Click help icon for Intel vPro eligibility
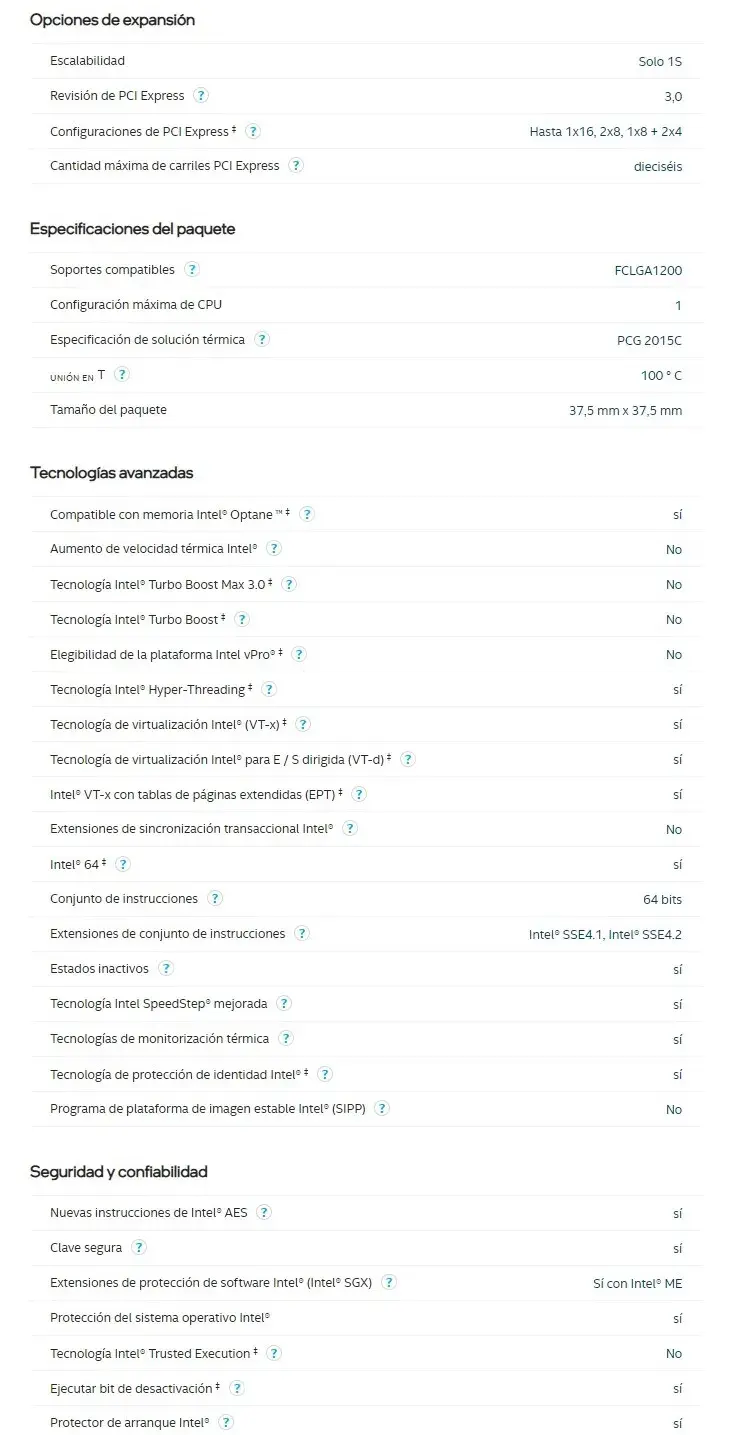Viewport: 731px width, 1435px height. [298, 654]
